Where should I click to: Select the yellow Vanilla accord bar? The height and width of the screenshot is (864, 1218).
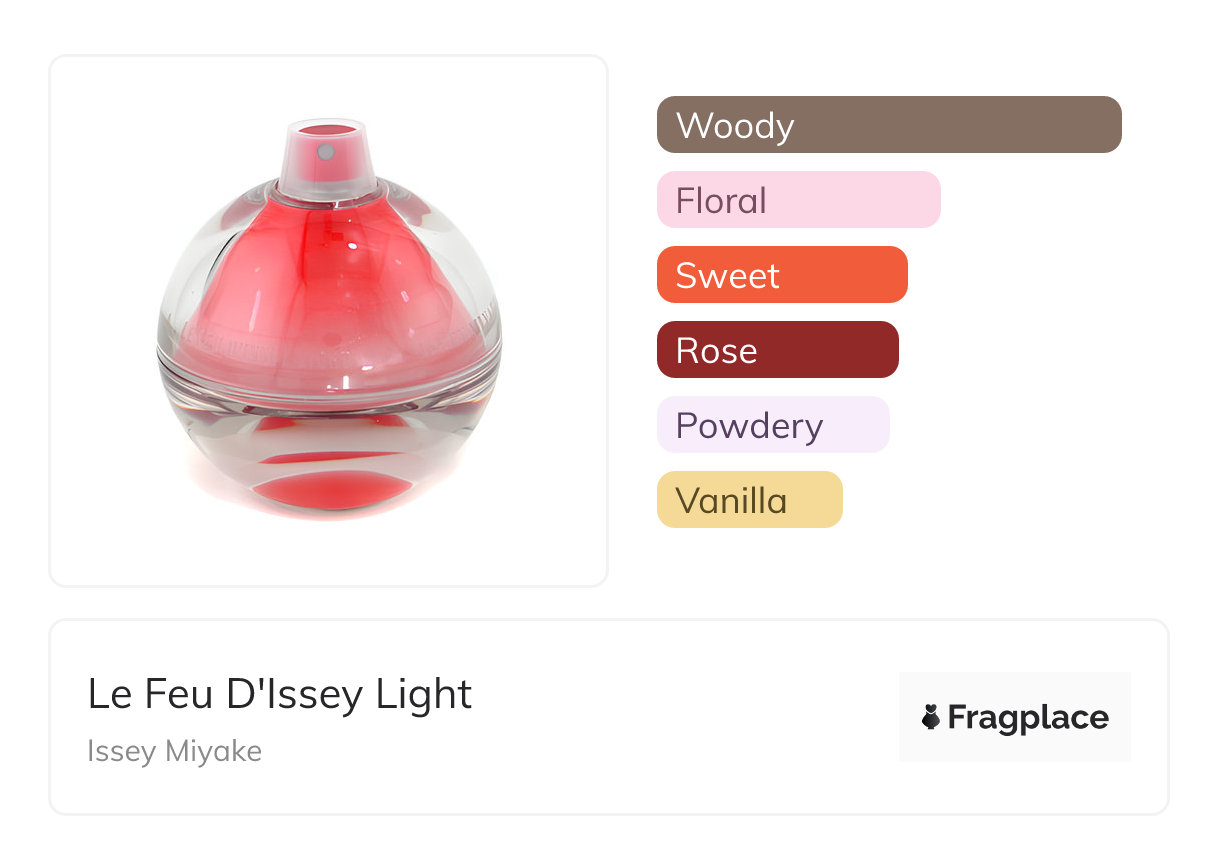pyautogui.click(x=749, y=500)
